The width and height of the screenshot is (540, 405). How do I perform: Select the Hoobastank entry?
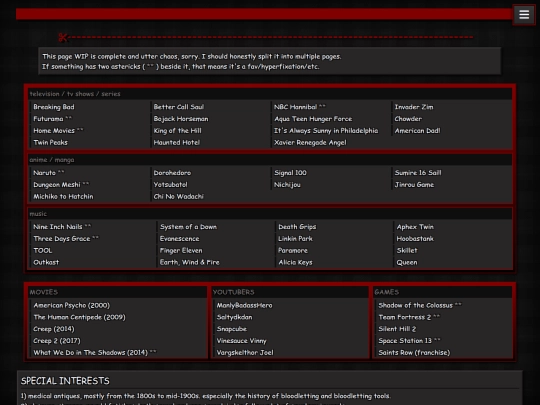pyautogui.click(x=415, y=238)
